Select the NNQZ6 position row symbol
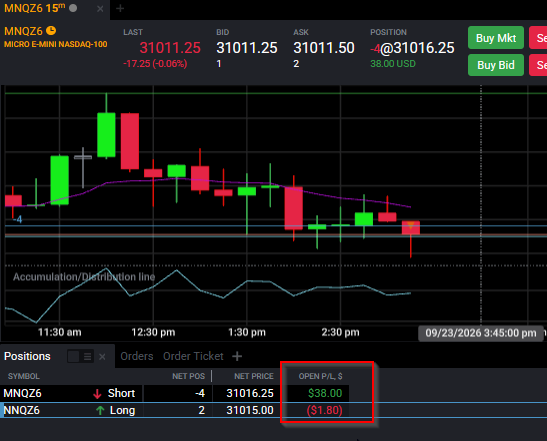Image resolution: width=547 pixels, height=441 pixels. coord(22,410)
